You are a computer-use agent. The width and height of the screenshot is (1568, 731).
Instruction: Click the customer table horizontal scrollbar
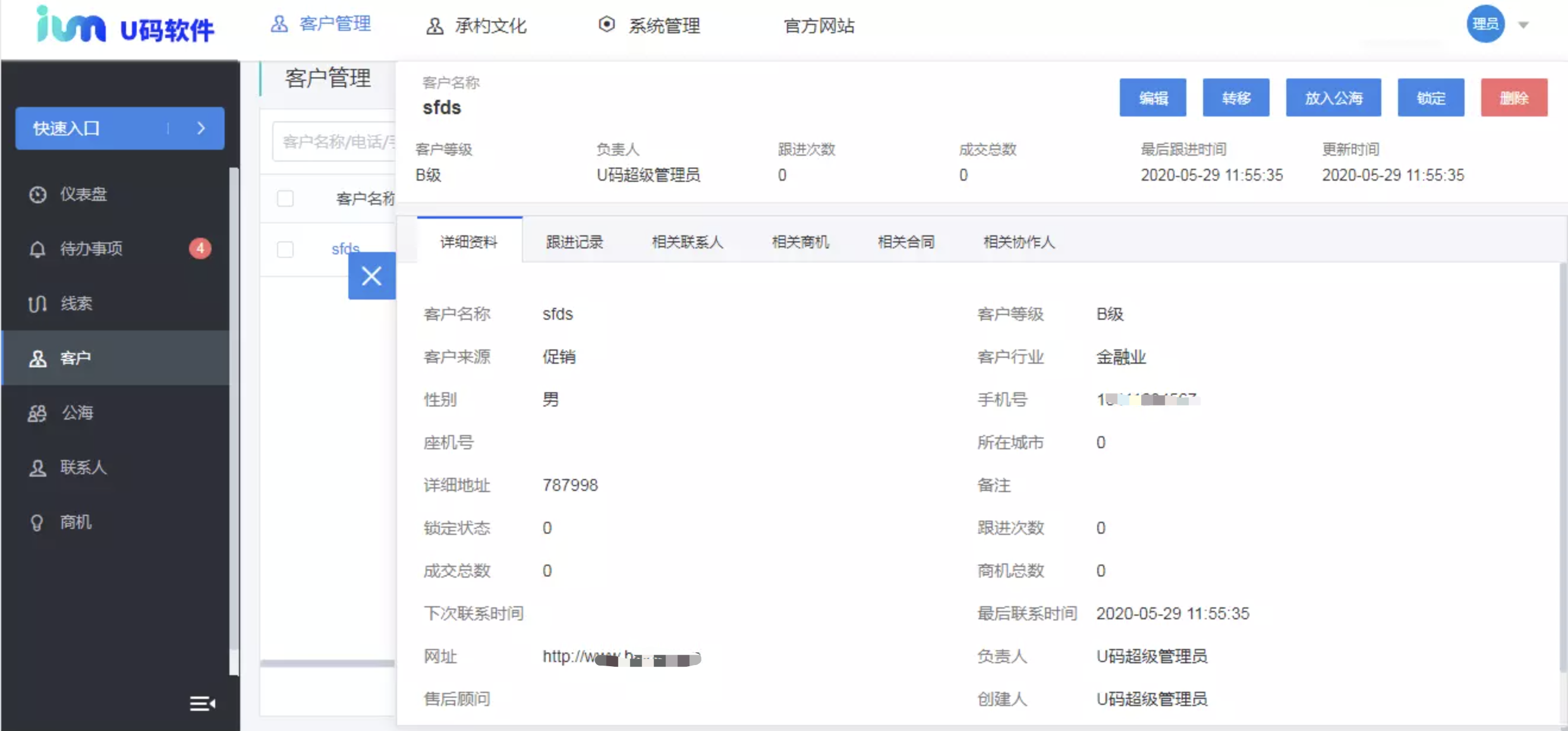point(328,663)
